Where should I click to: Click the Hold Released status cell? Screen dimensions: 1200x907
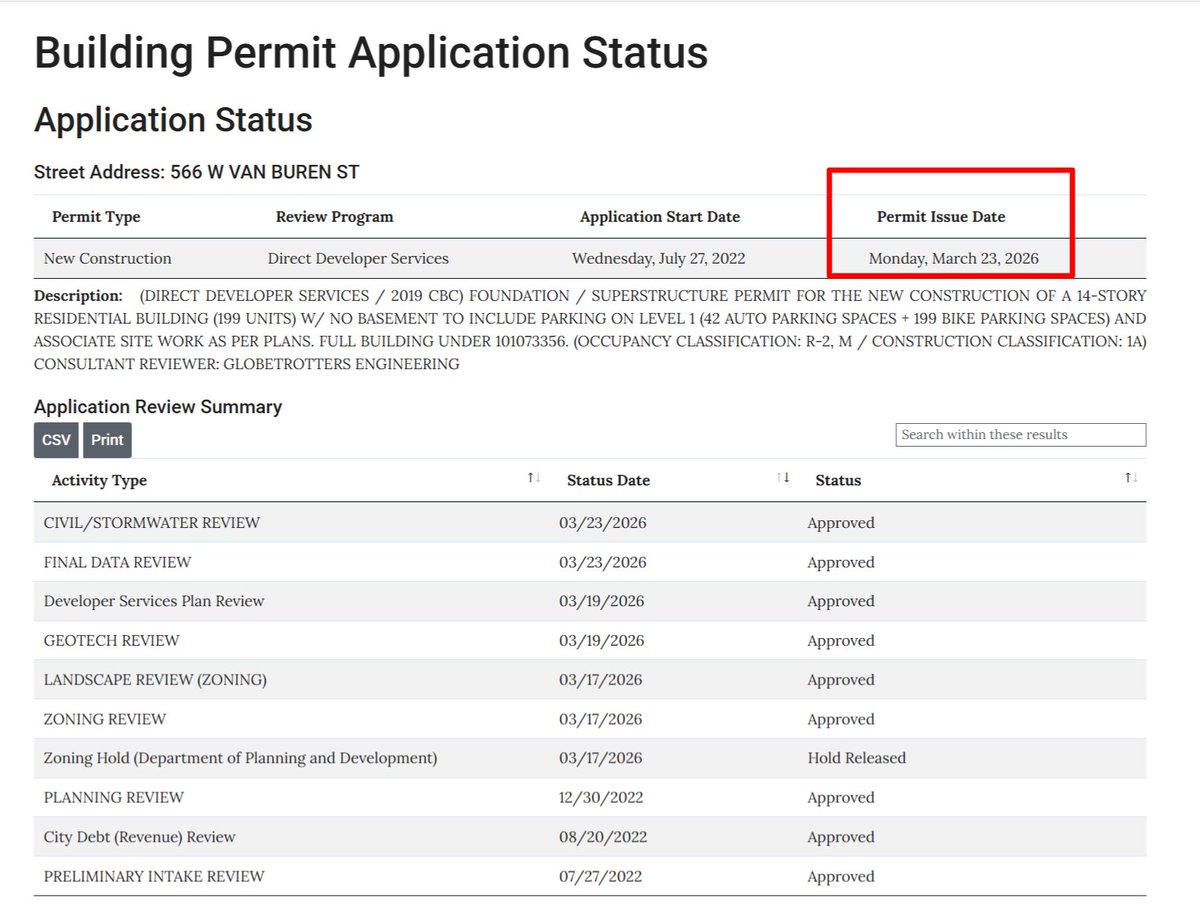pyautogui.click(x=856, y=758)
